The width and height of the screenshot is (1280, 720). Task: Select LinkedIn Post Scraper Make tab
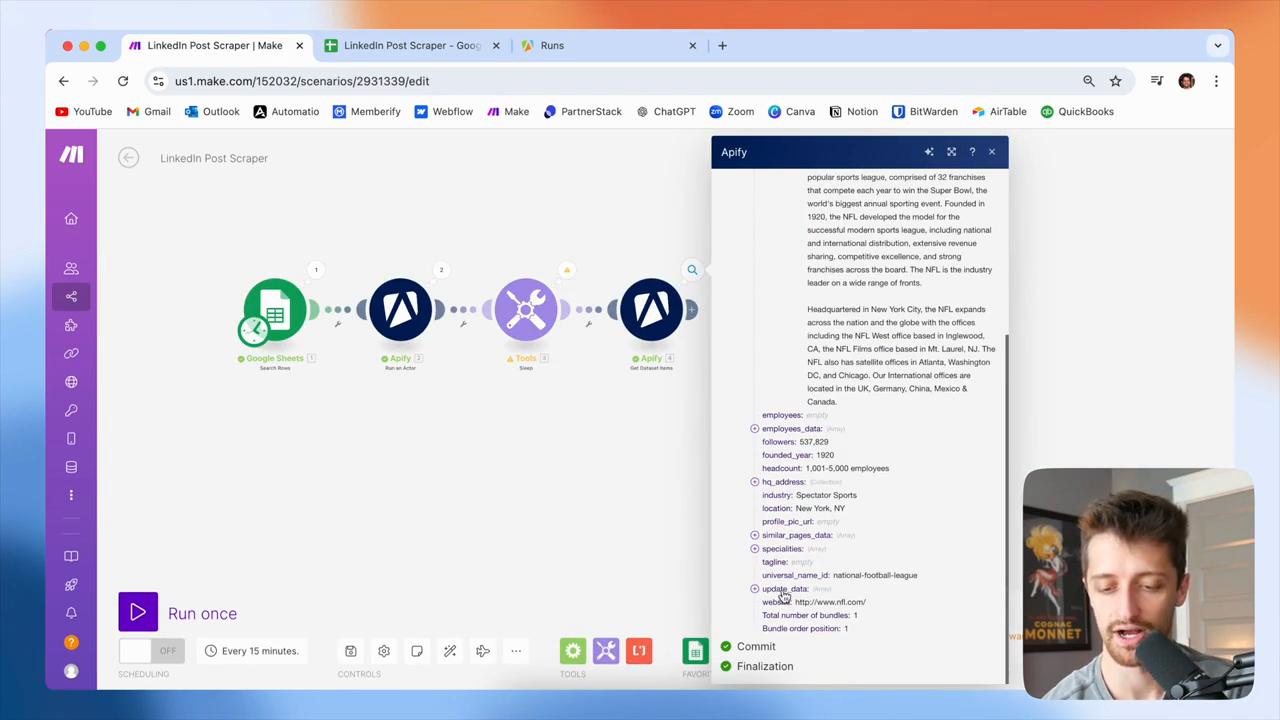point(216,45)
